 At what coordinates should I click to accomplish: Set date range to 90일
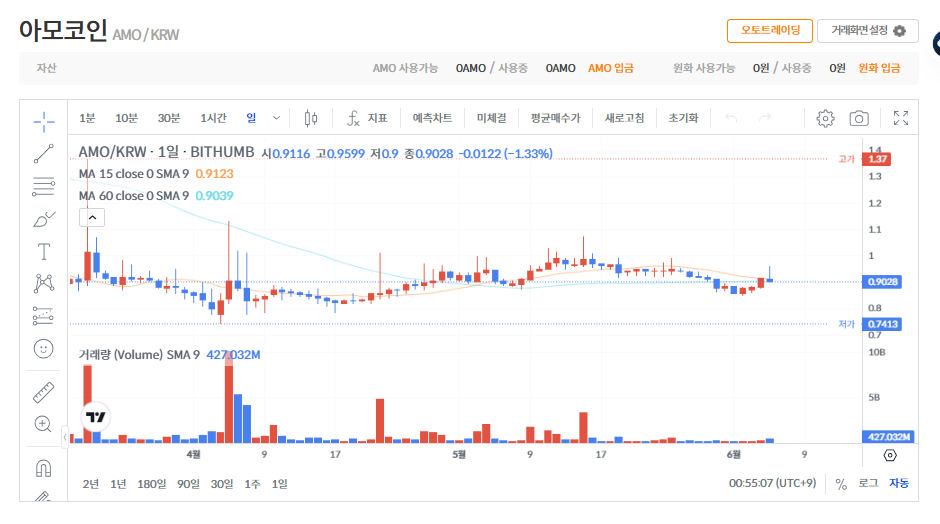point(188,484)
